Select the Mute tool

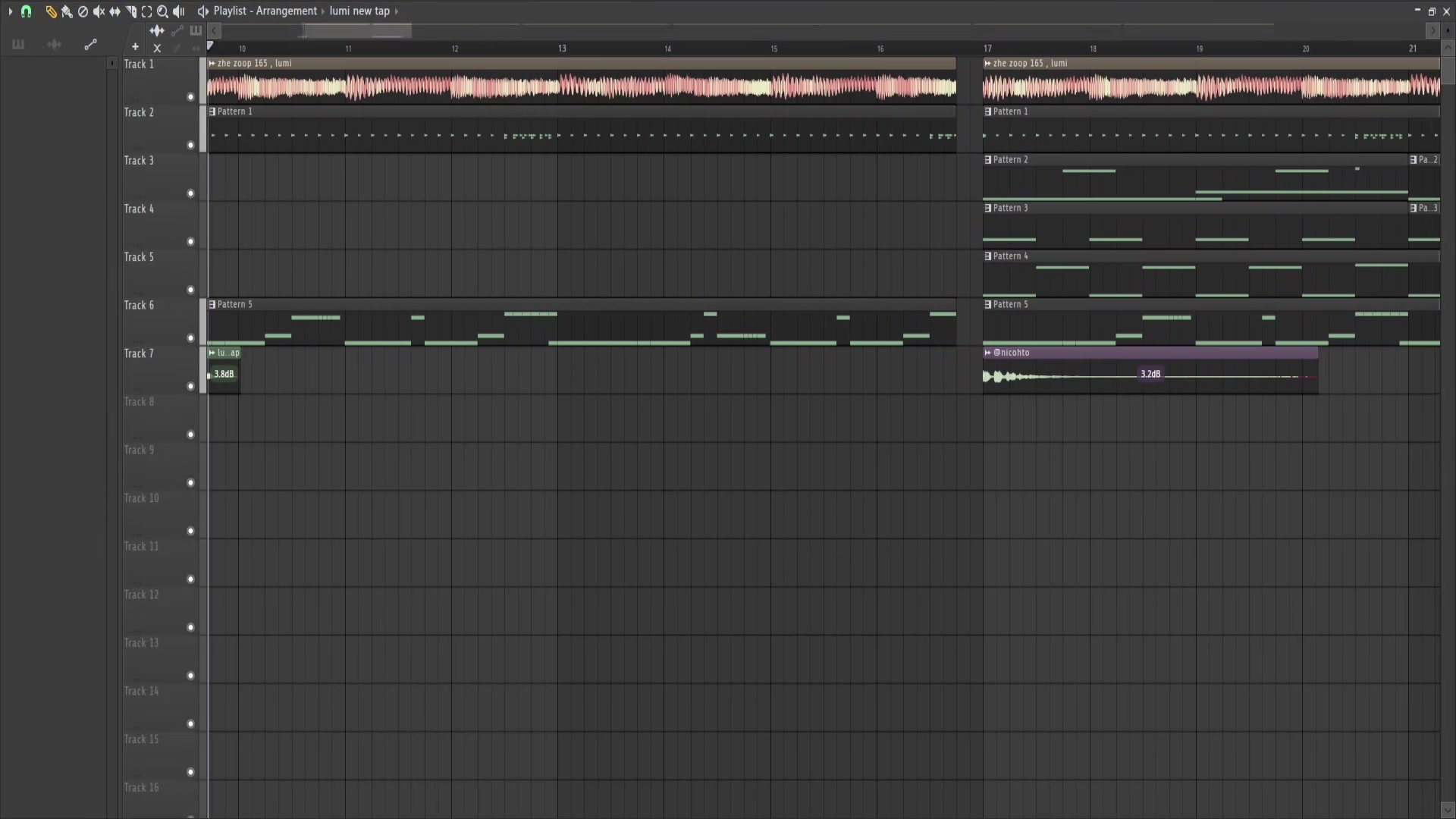pos(99,11)
